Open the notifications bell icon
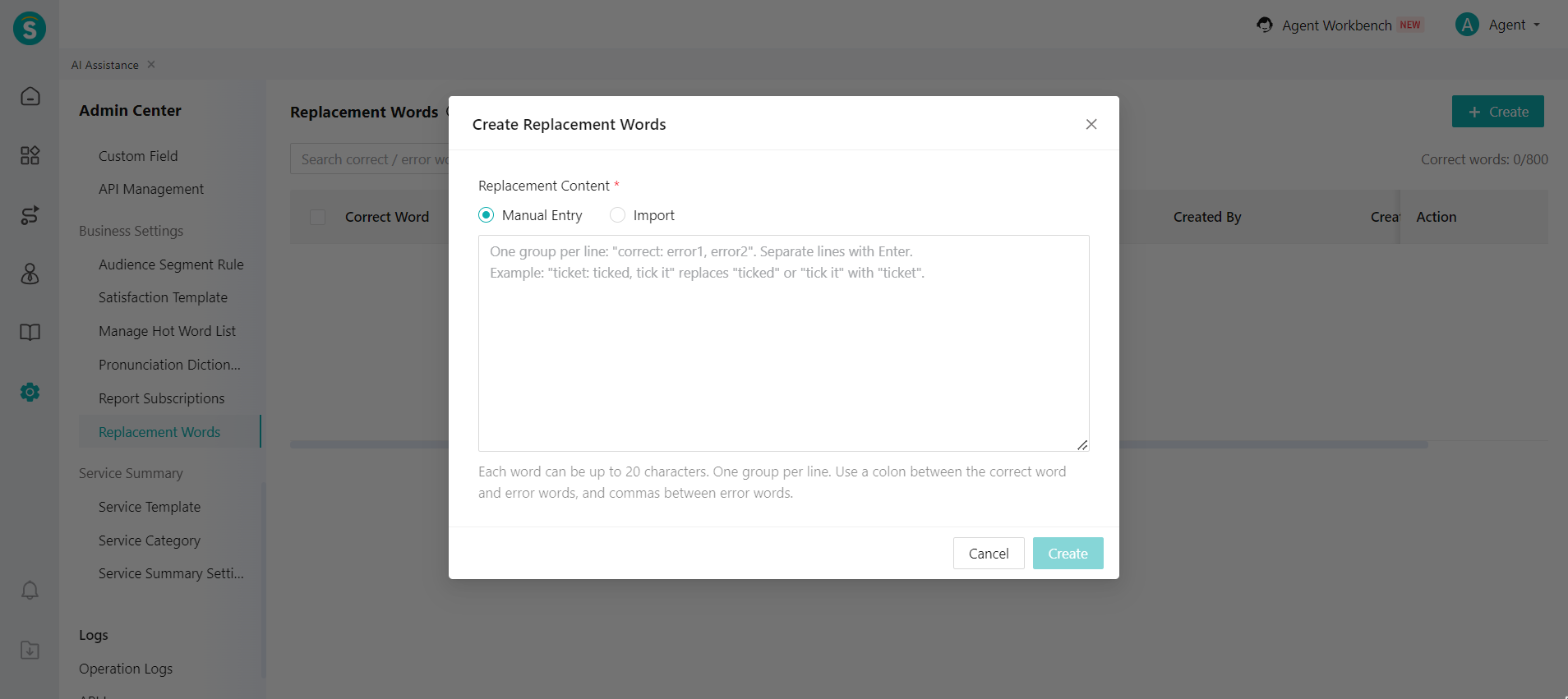 (x=30, y=591)
